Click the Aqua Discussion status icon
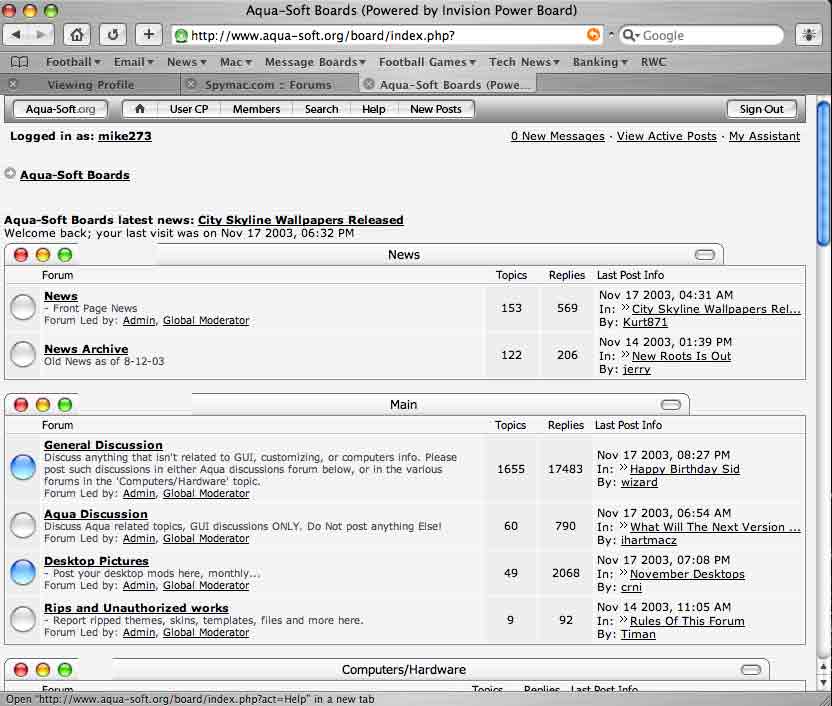 pos(23,525)
